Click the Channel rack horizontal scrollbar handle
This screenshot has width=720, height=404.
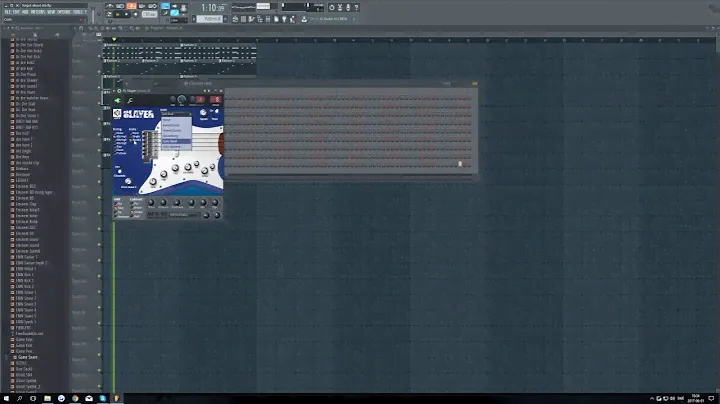(460, 164)
